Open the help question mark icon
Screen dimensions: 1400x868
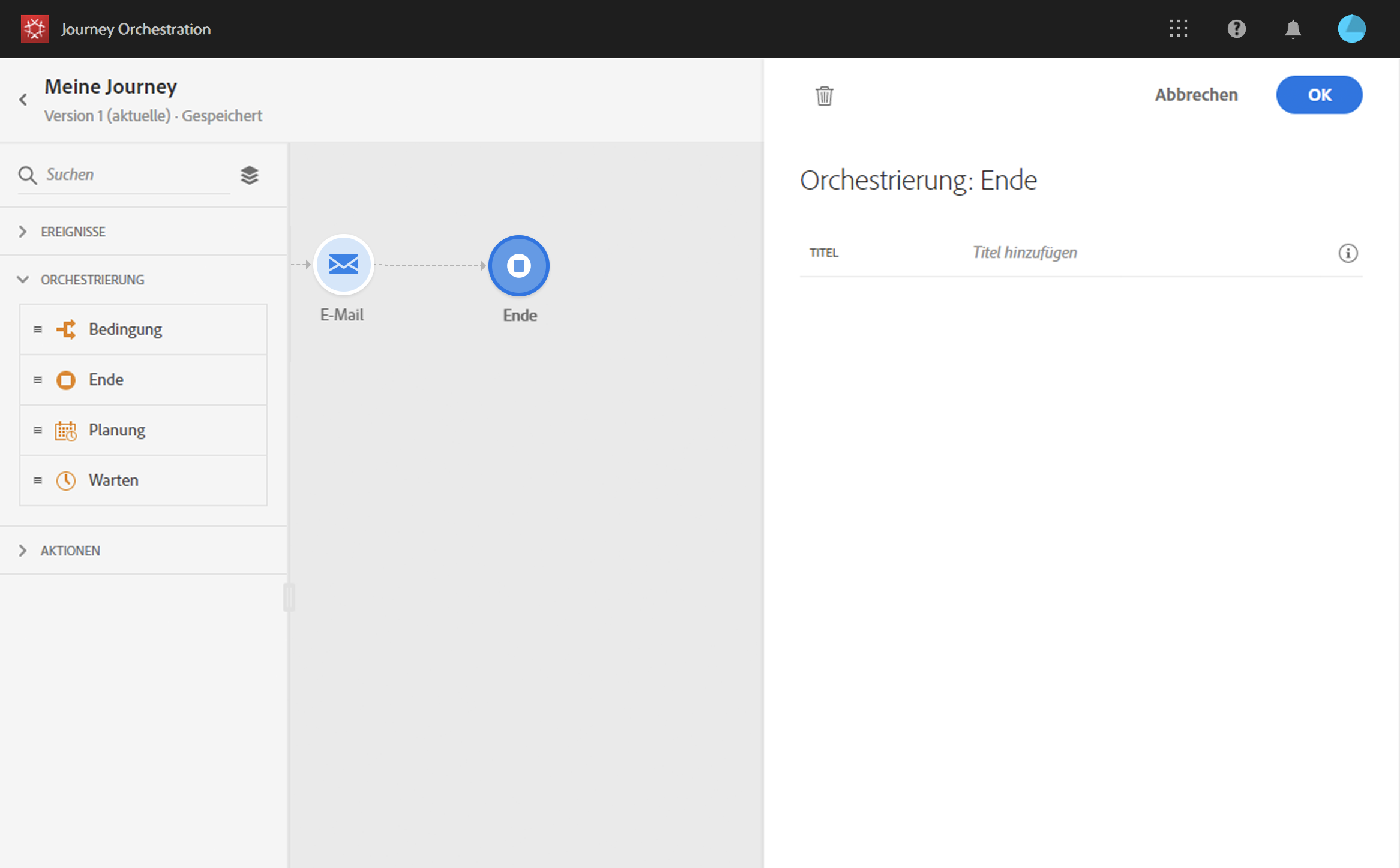pyautogui.click(x=1236, y=29)
